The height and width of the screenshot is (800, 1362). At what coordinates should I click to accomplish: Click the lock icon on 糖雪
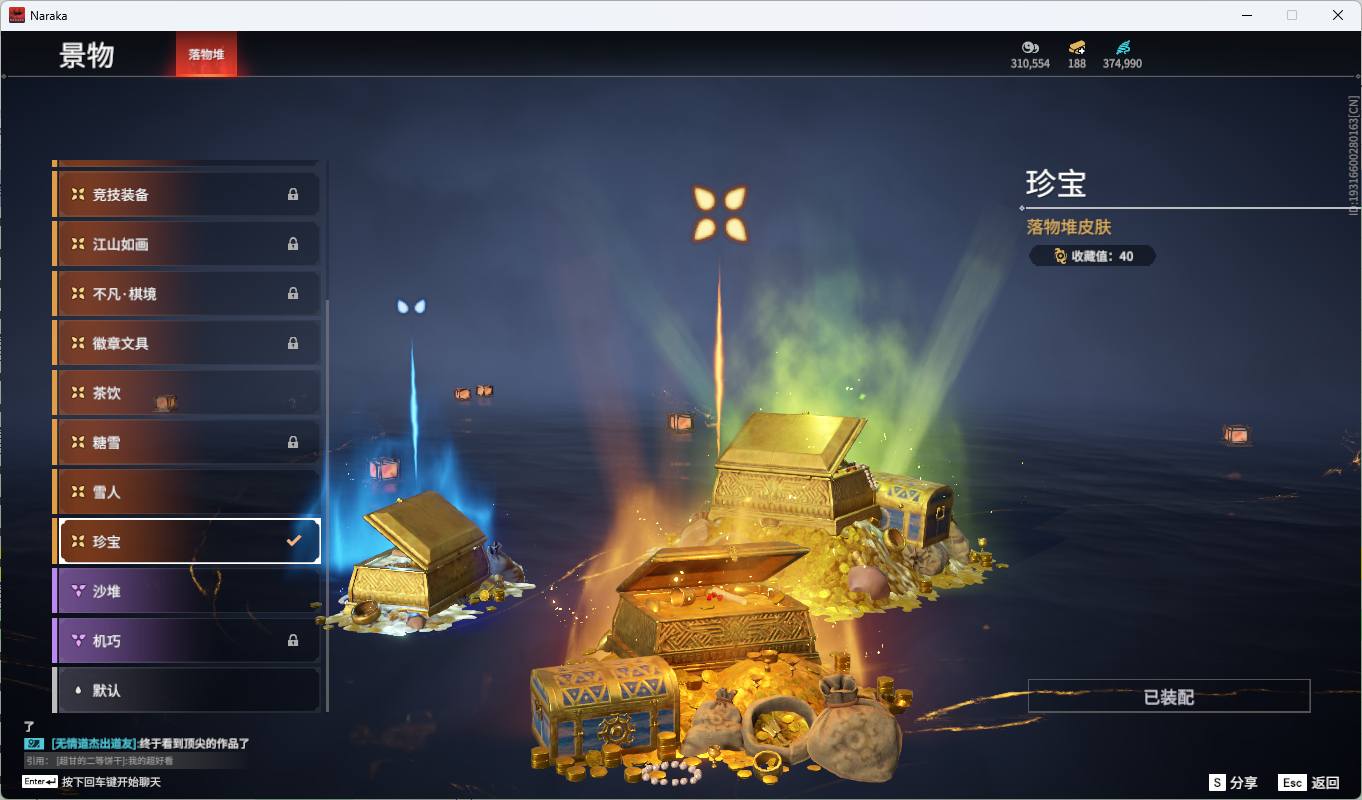click(x=293, y=442)
